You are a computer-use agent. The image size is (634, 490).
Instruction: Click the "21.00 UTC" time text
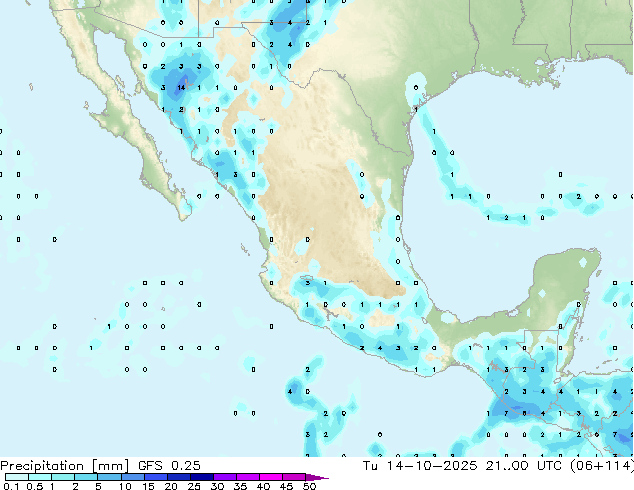coord(524,466)
